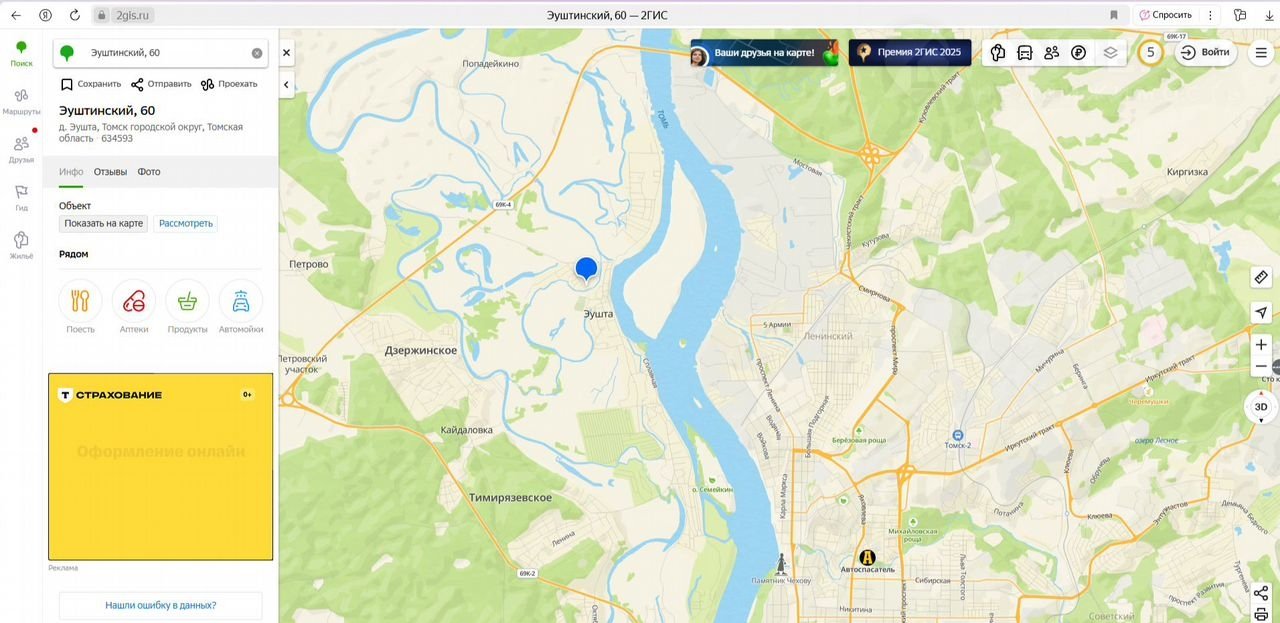The width and height of the screenshot is (1280, 623).
Task: Open the Гид sidebar section
Action: pyautogui.click(x=21, y=197)
